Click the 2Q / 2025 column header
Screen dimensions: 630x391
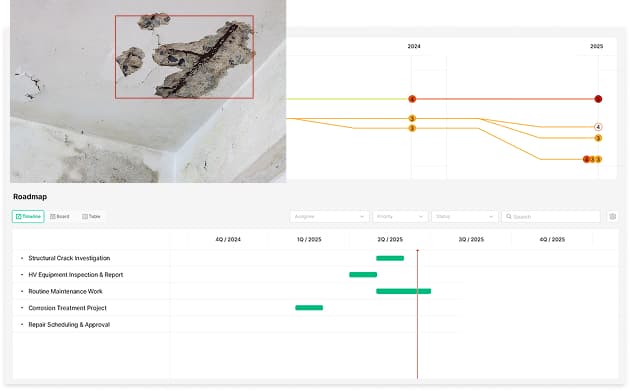pyautogui.click(x=390, y=239)
